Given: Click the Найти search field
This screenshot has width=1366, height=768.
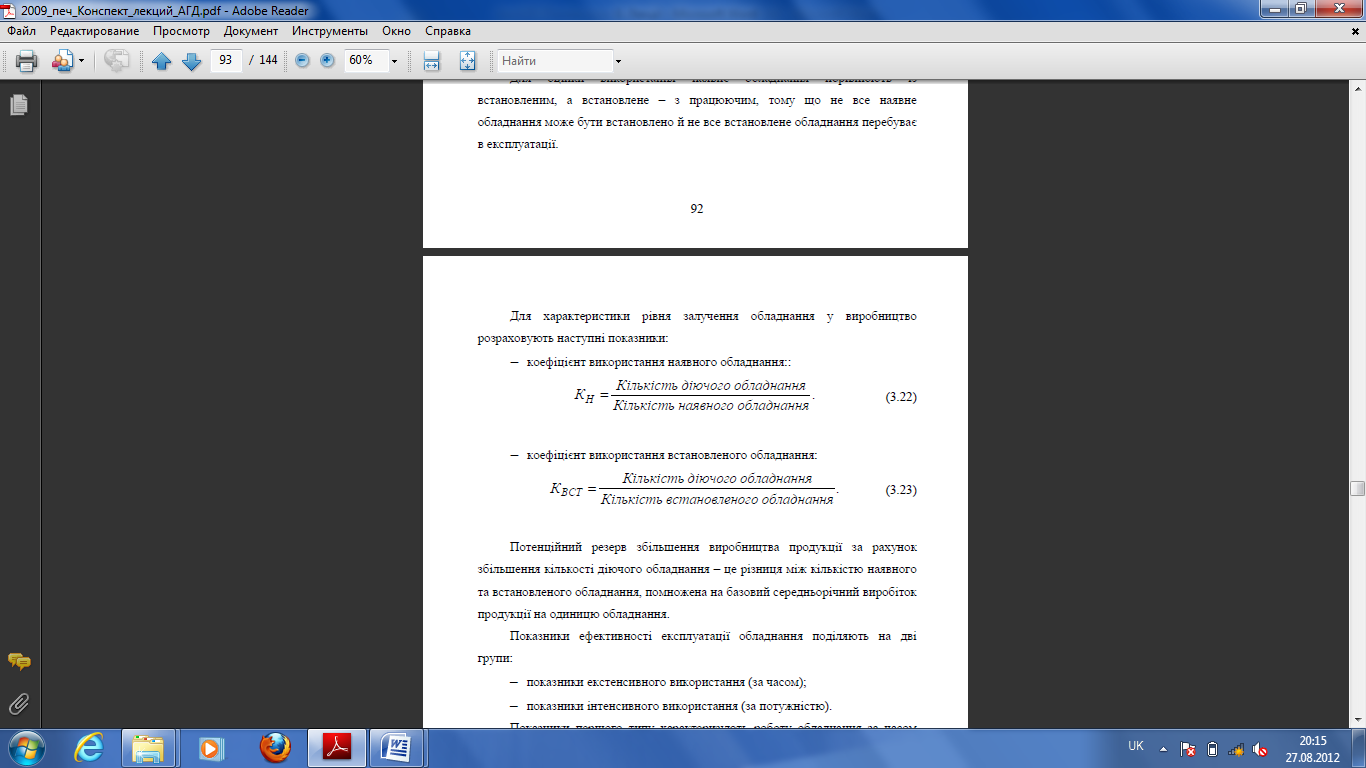Looking at the screenshot, I should (x=555, y=61).
